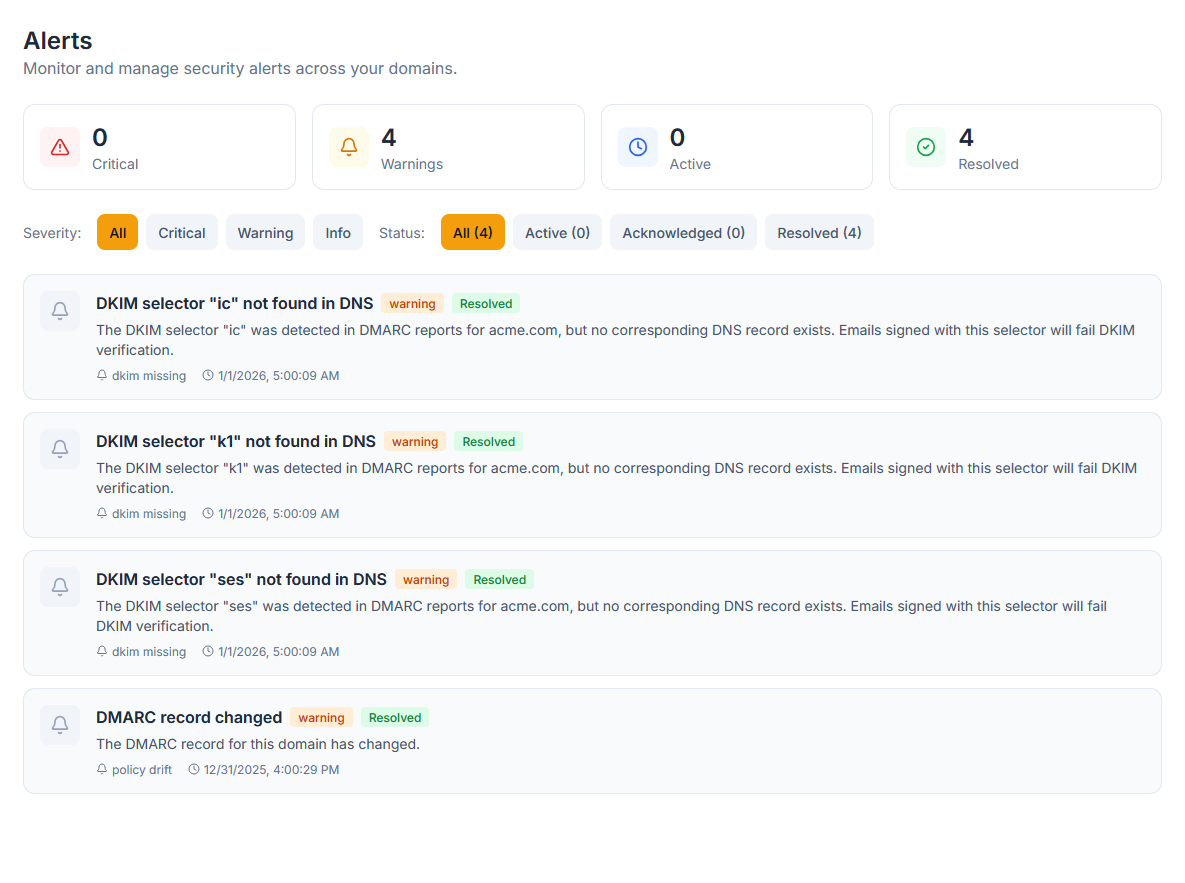Click warning badge on the "k1" alert
Viewport: 1185px width, 883px height.
415,442
